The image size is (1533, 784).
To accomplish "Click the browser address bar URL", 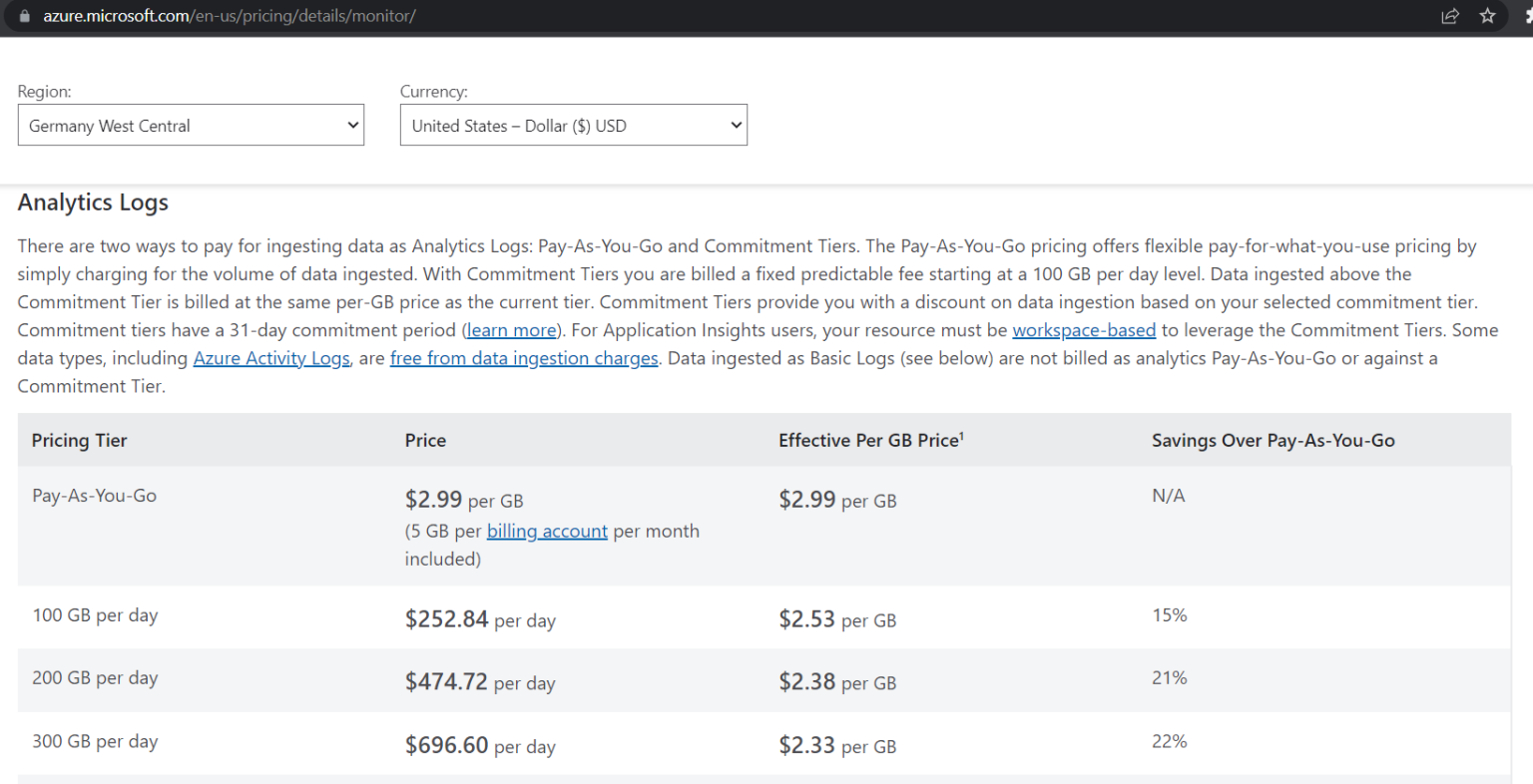I will click(230, 16).
